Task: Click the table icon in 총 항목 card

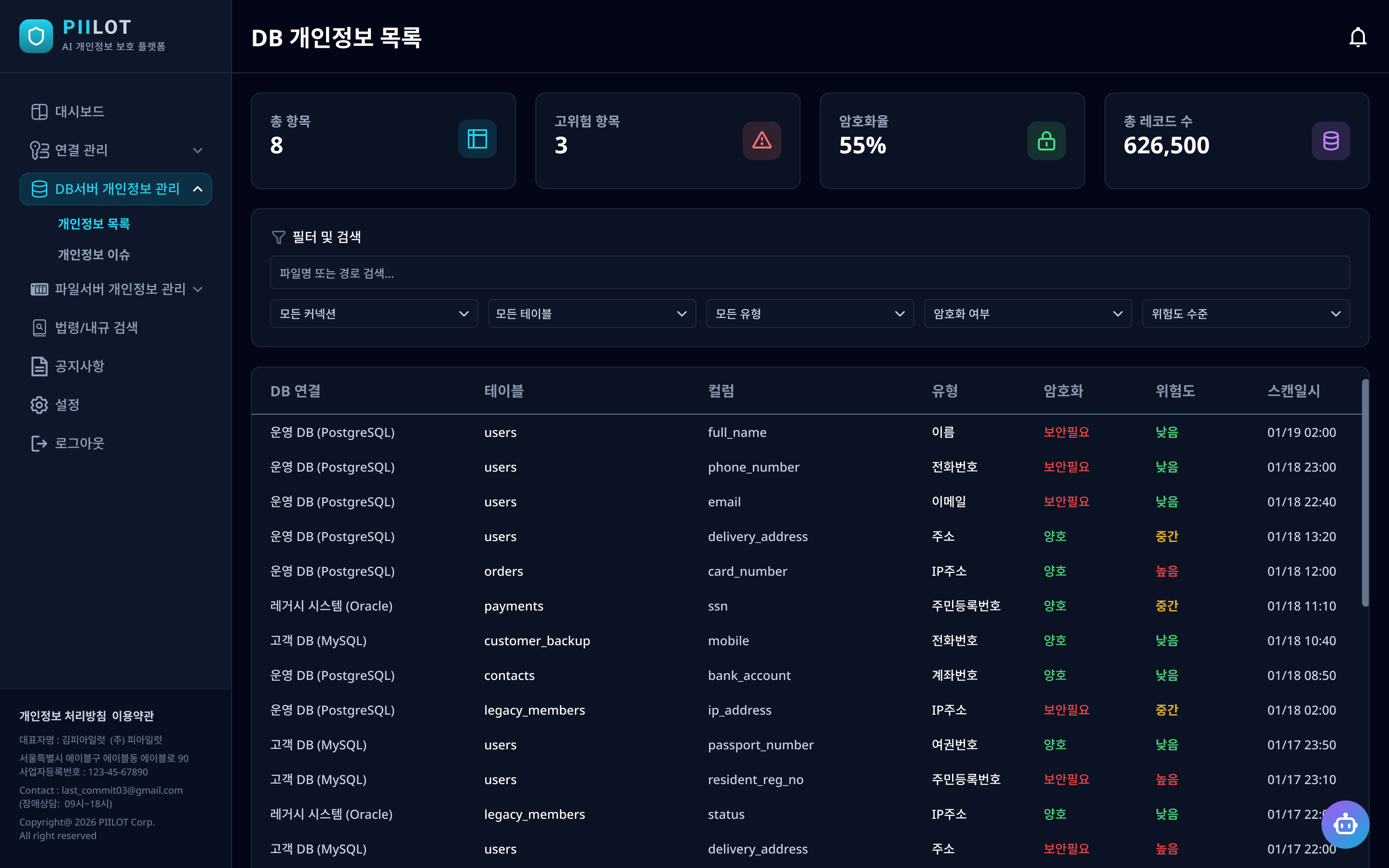Action: pos(477,139)
